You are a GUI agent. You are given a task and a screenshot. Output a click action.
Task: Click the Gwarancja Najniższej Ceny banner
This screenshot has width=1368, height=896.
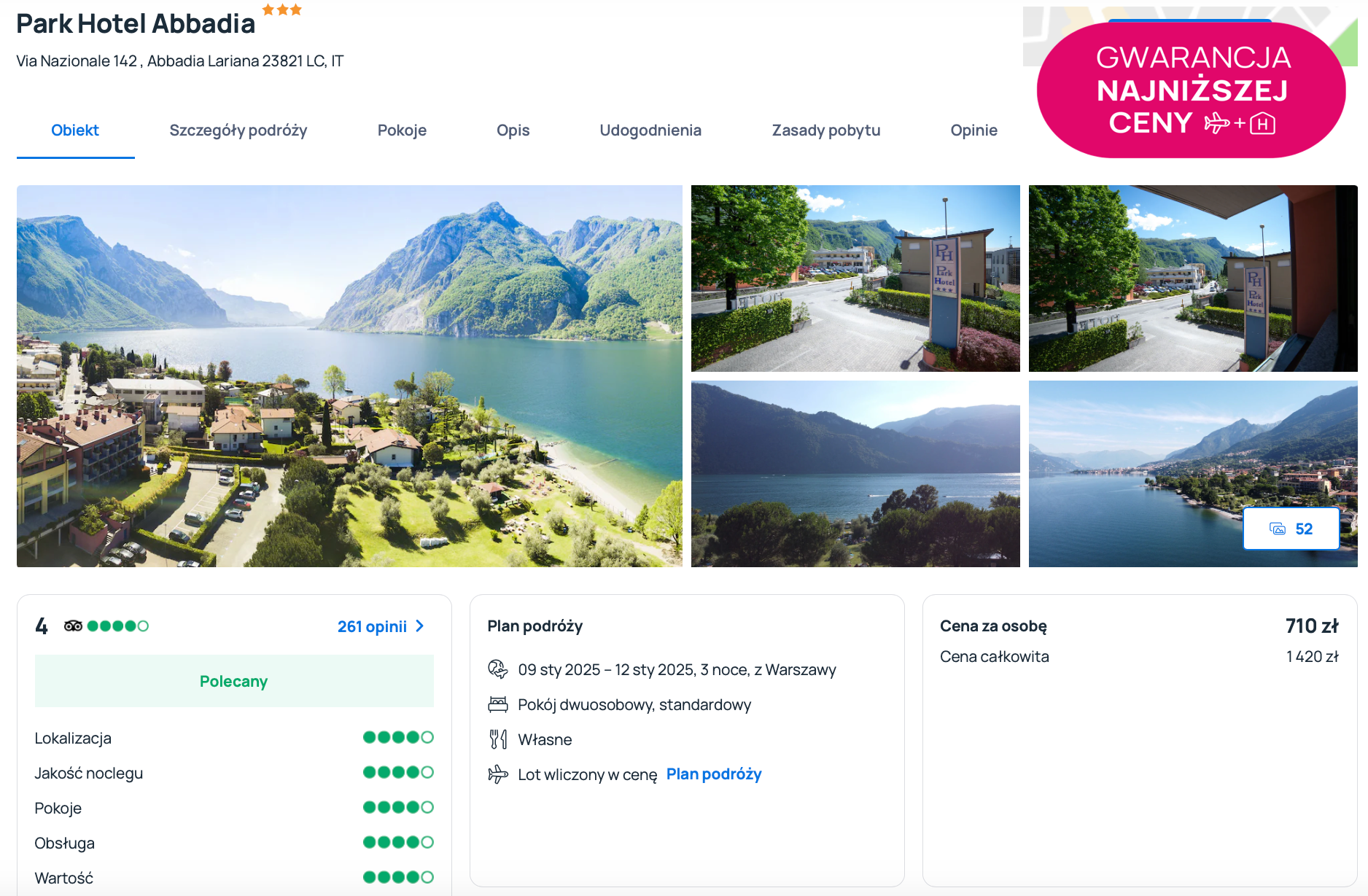pos(1191,90)
